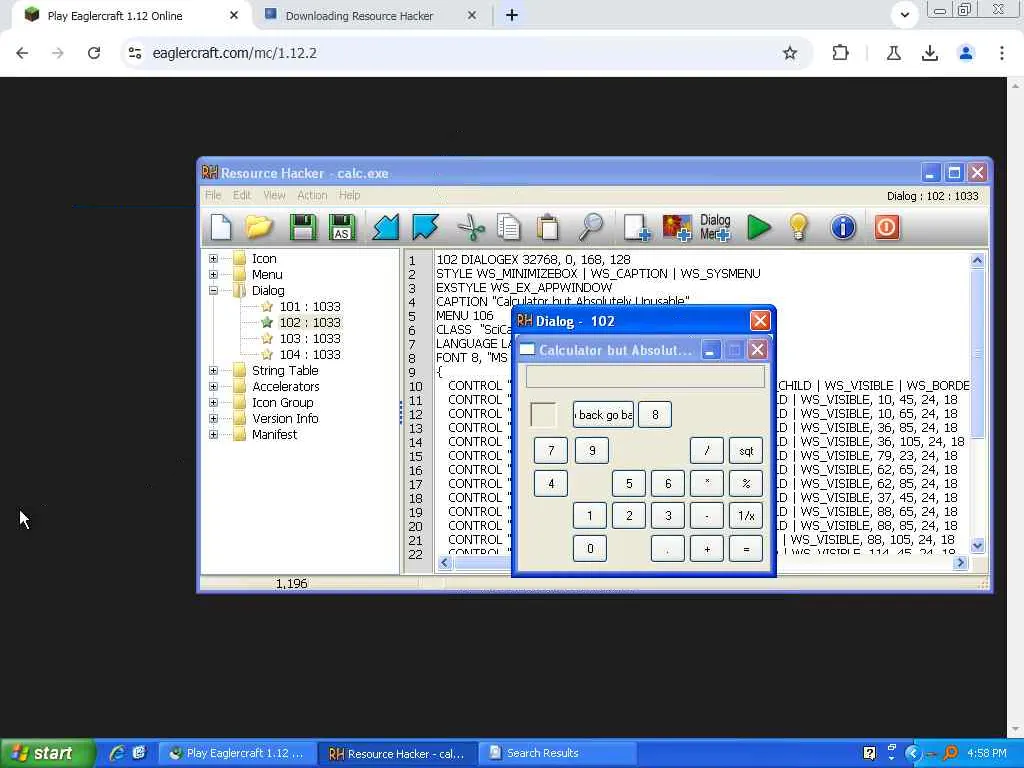Click the red power exit icon

tap(886, 227)
